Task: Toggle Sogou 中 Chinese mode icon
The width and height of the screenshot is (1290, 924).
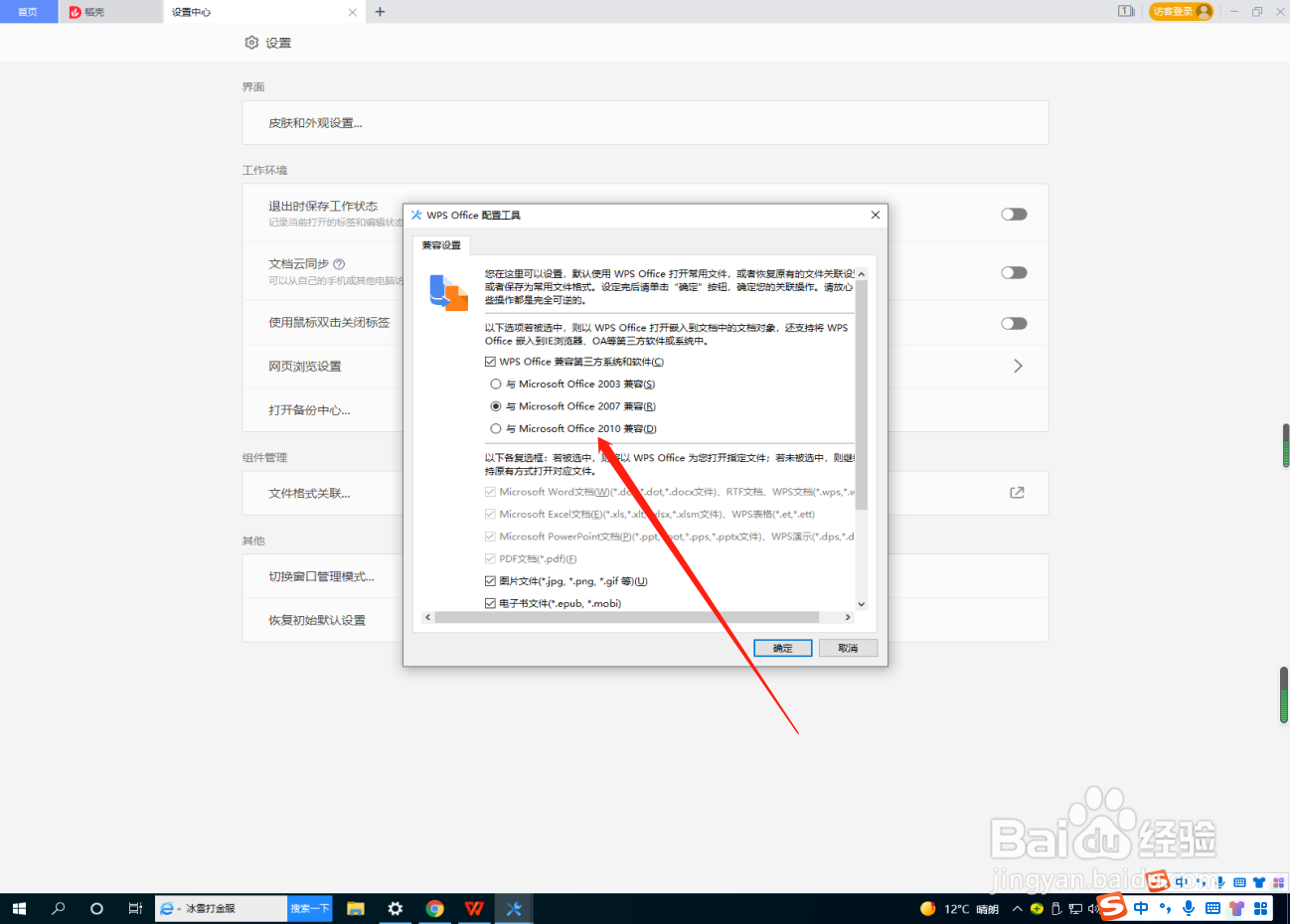Action: tap(1141, 908)
